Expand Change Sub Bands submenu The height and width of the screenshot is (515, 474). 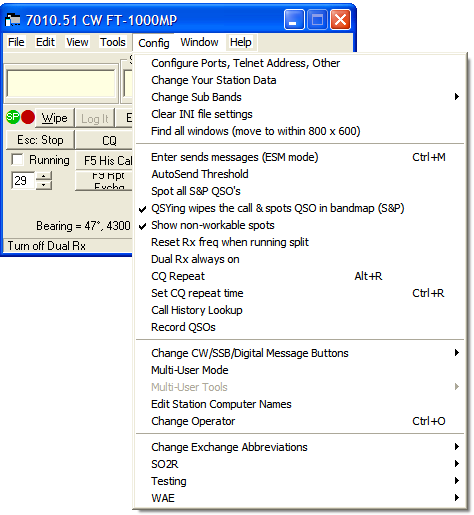tap(300, 97)
